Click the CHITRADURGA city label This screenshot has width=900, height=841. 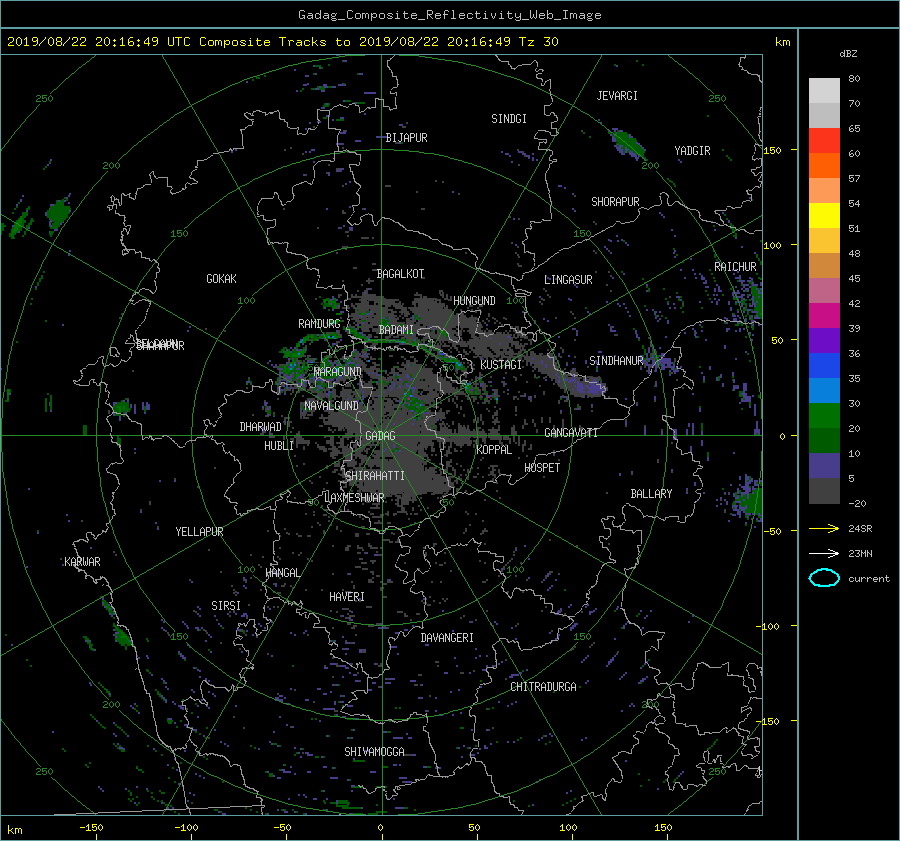click(x=544, y=687)
